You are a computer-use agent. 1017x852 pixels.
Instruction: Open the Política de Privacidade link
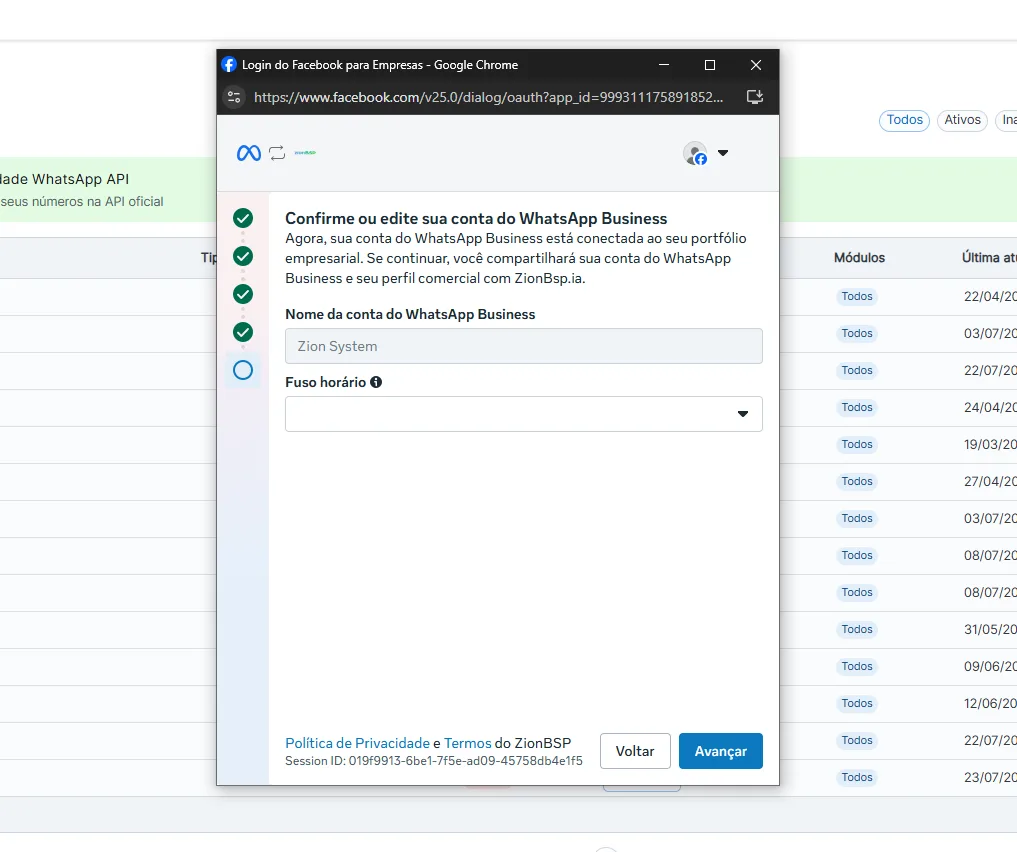coord(357,743)
